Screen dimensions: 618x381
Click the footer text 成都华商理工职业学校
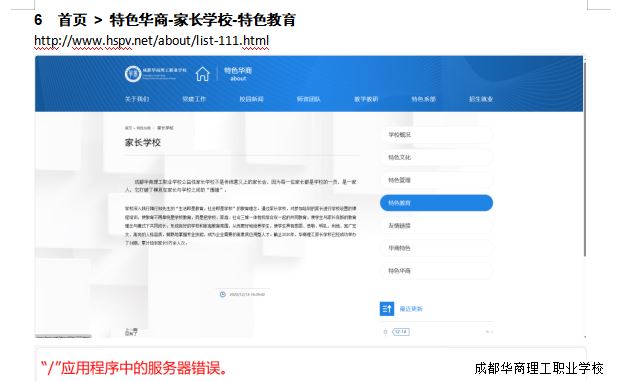(x=539, y=368)
